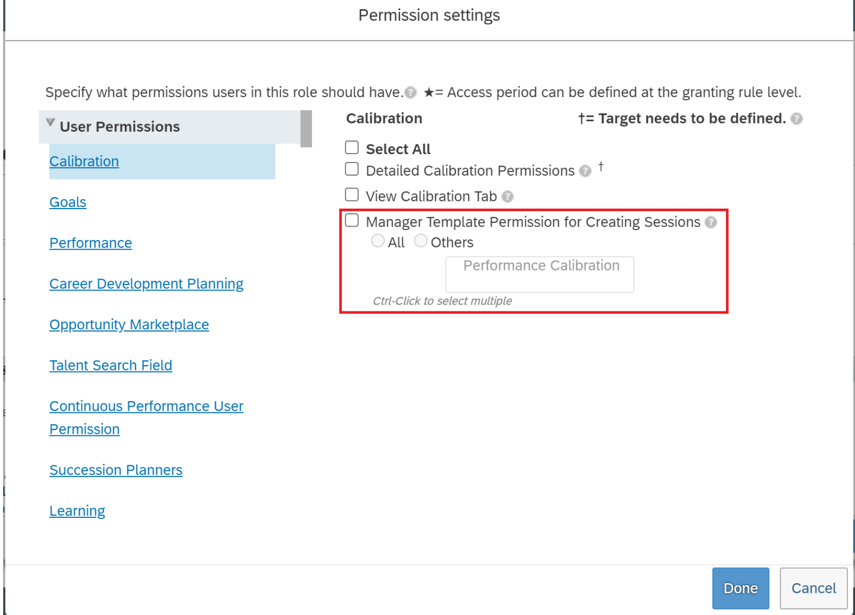Click help icon beside permissions description
The height and width of the screenshot is (615, 855).
[410, 93]
